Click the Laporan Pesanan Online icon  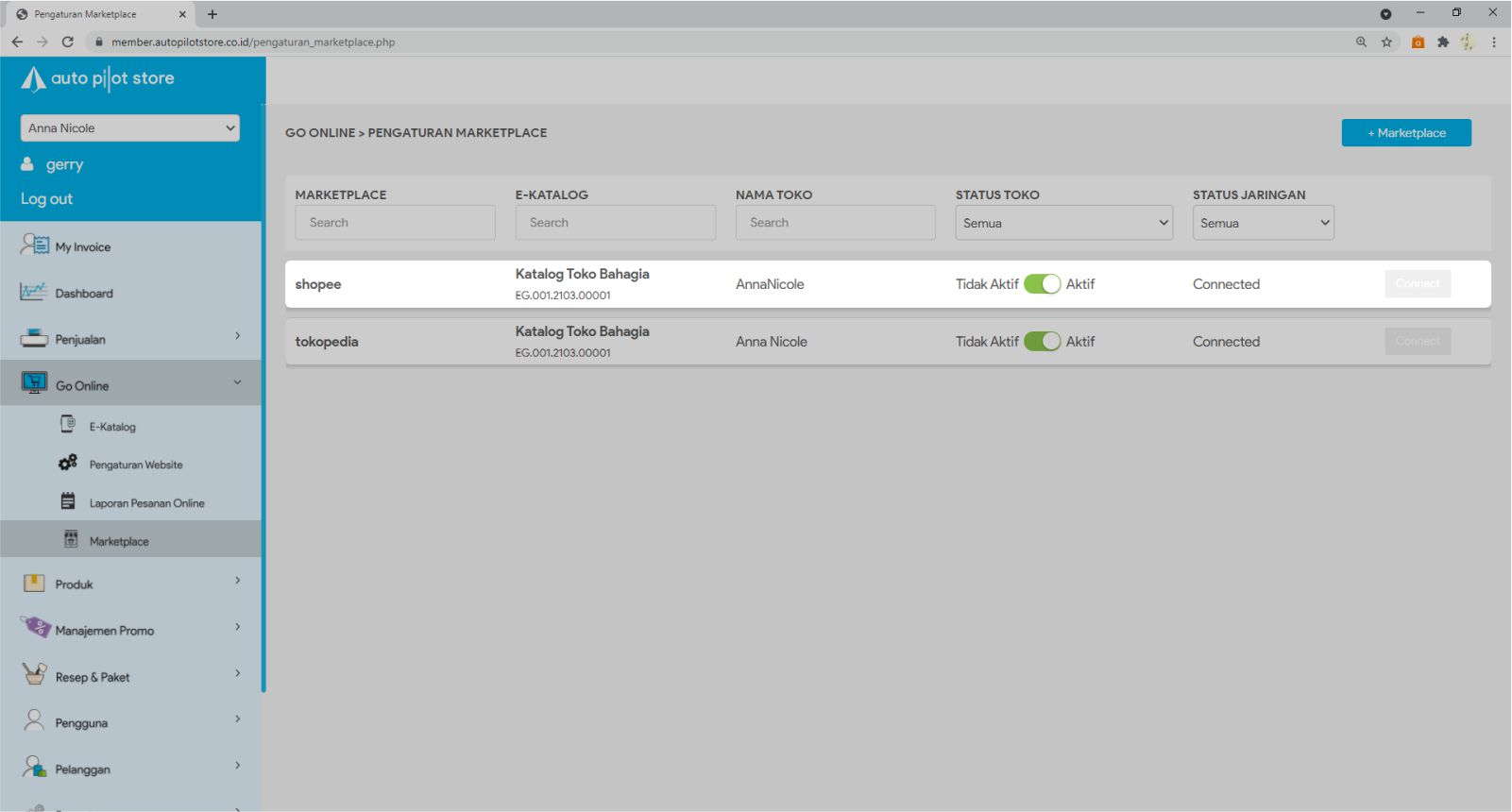pos(68,501)
